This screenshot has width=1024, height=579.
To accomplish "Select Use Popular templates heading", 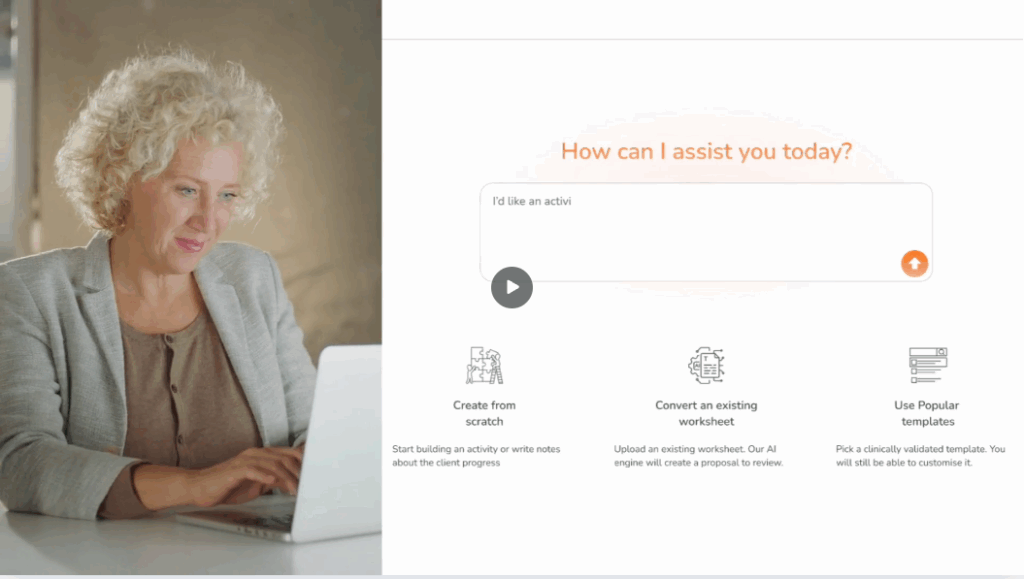I will pos(927,413).
